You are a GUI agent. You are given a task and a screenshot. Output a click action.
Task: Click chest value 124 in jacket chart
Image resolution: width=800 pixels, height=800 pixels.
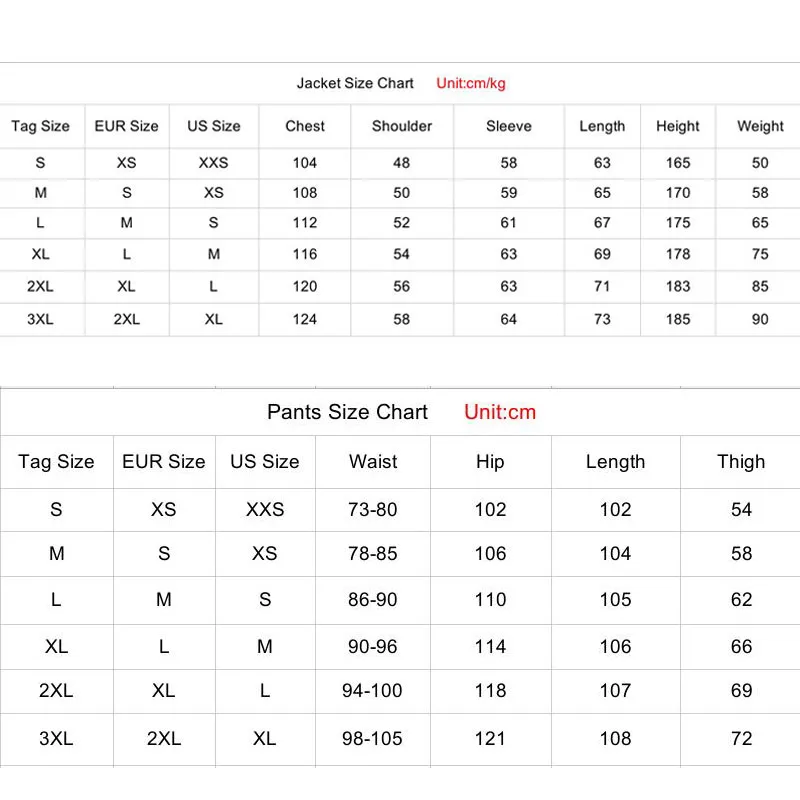(305, 319)
